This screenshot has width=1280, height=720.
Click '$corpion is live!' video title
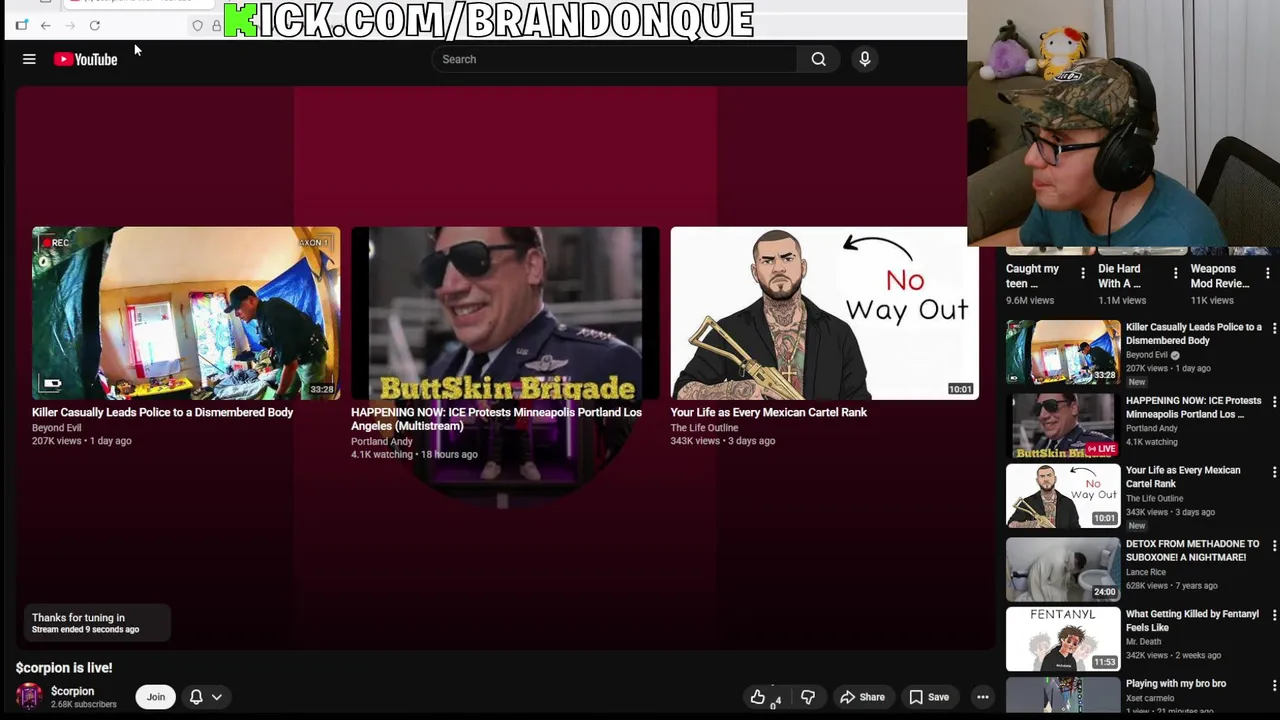(64, 668)
